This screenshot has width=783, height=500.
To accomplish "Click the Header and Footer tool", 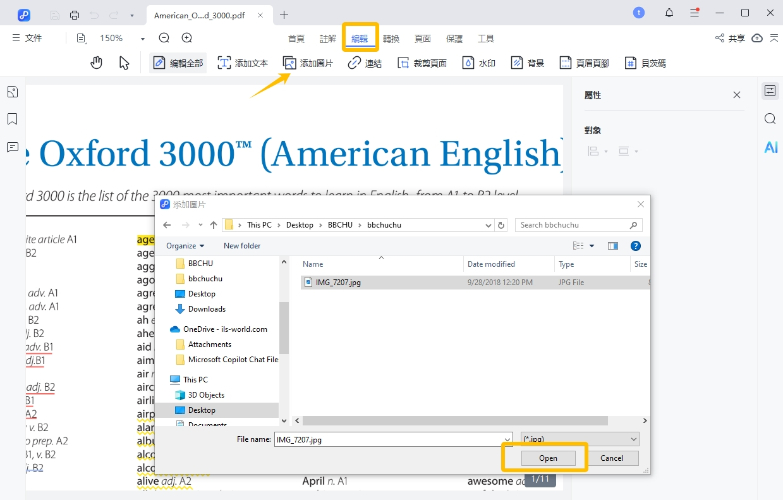I will tap(584, 63).
